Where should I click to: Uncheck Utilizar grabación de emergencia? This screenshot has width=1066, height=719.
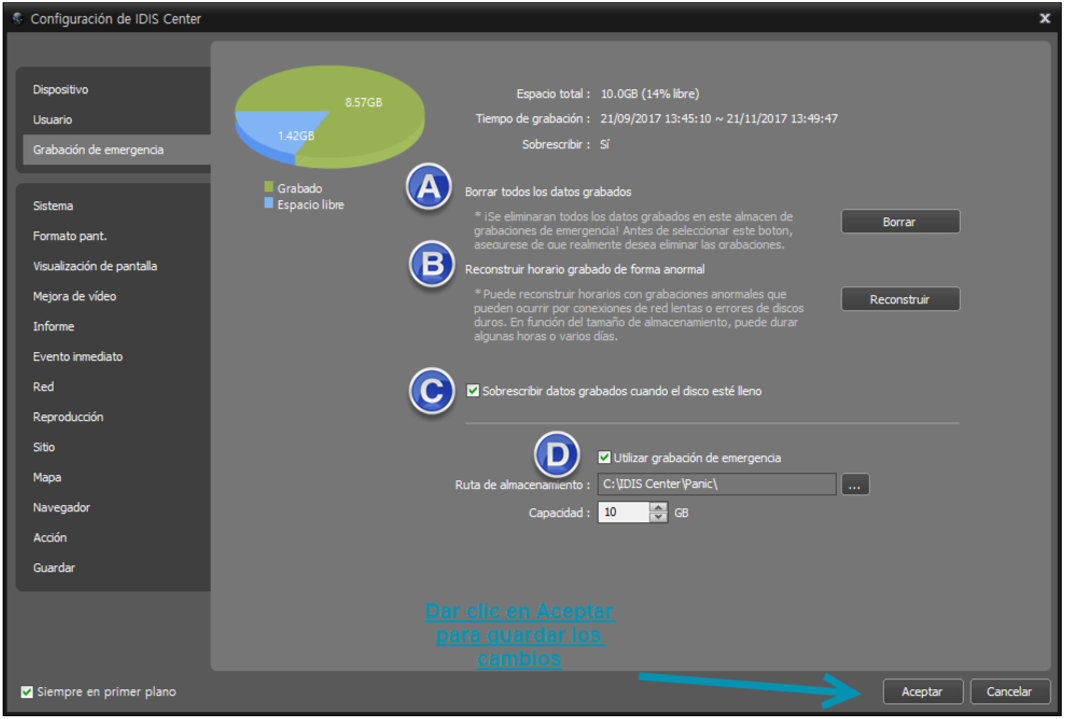point(604,457)
